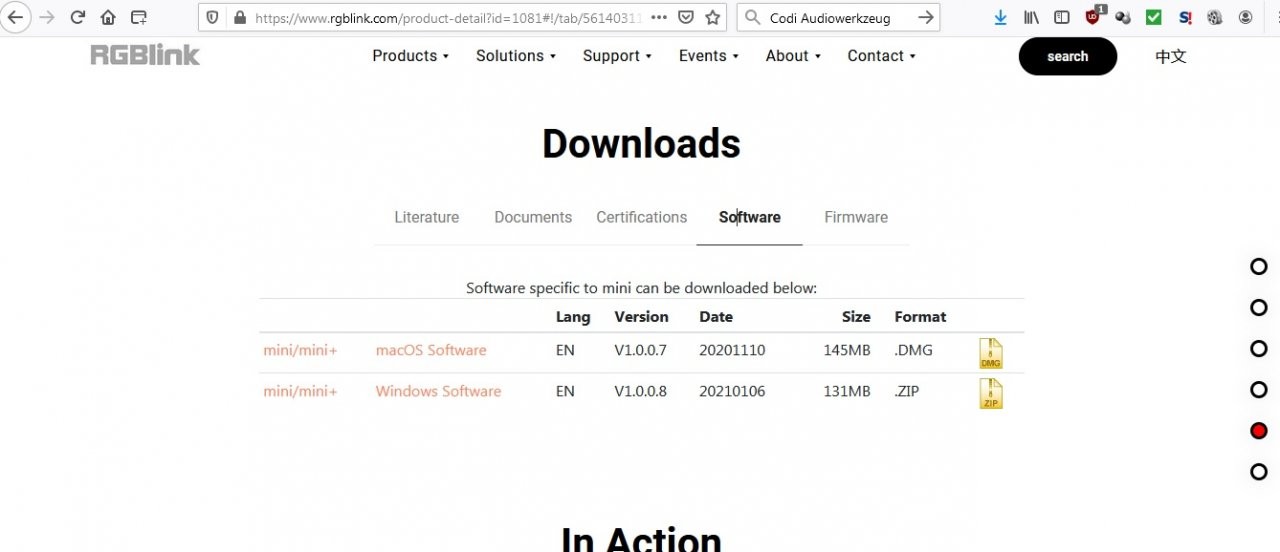The image size is (1280, 552).
Task: Save page to Pocket
Action: click(x=685, y=17)
